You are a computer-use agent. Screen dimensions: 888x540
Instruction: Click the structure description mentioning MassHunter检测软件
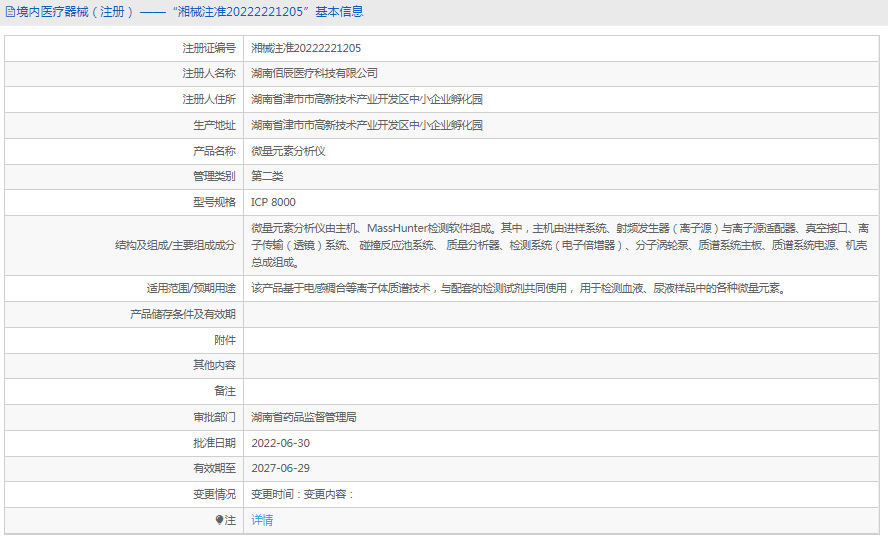[x=560, y=245]
